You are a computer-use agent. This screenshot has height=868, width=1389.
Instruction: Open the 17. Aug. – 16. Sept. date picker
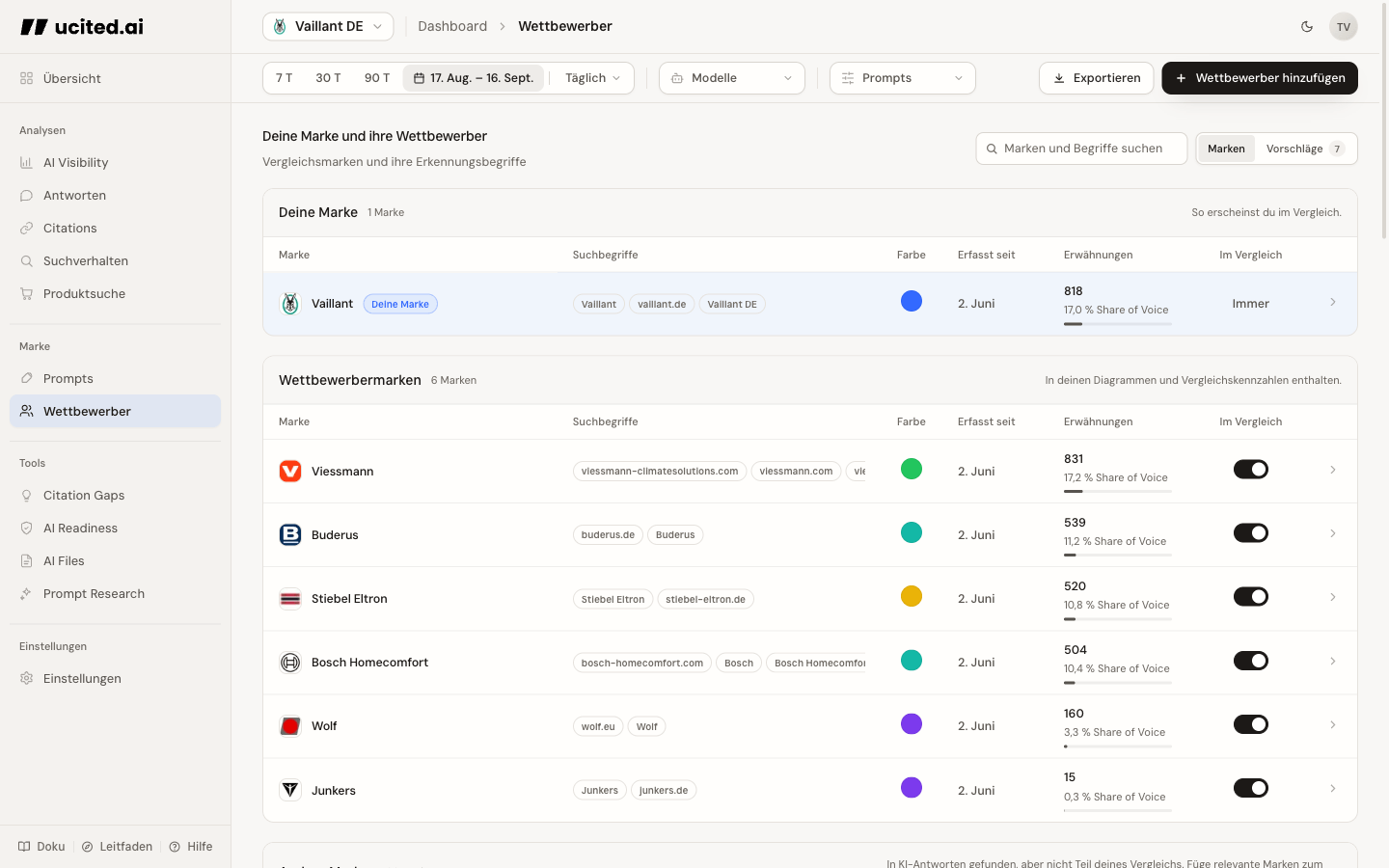pos(474,78)
